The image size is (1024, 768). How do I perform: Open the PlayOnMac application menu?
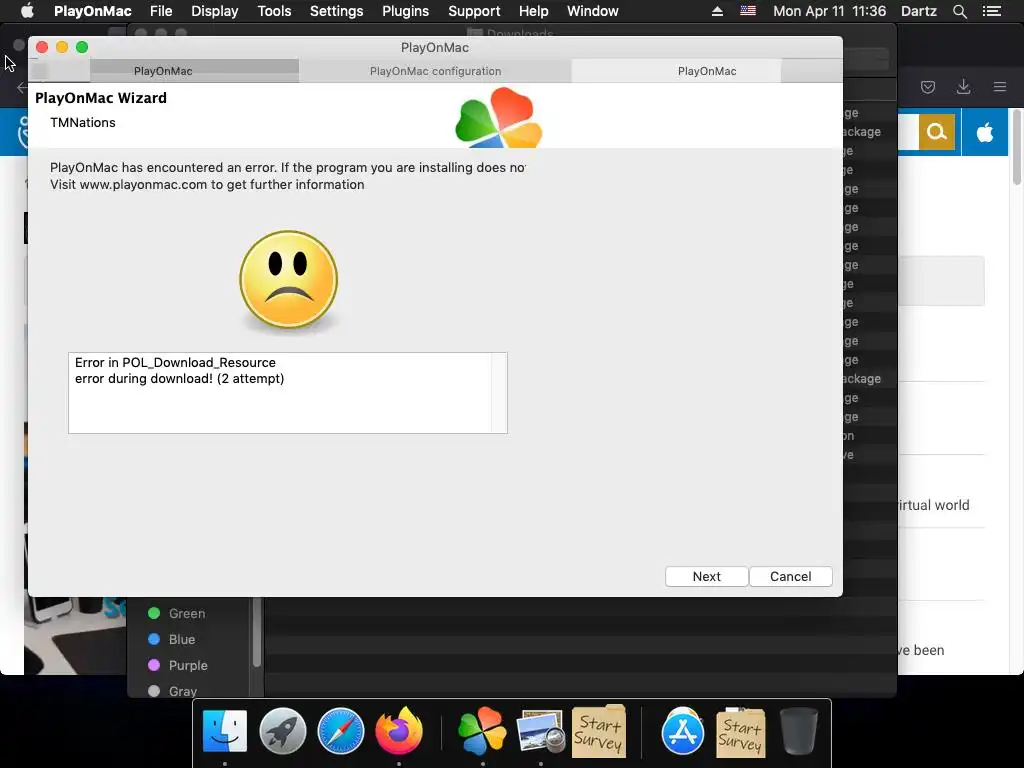click(x=92, y=11)
